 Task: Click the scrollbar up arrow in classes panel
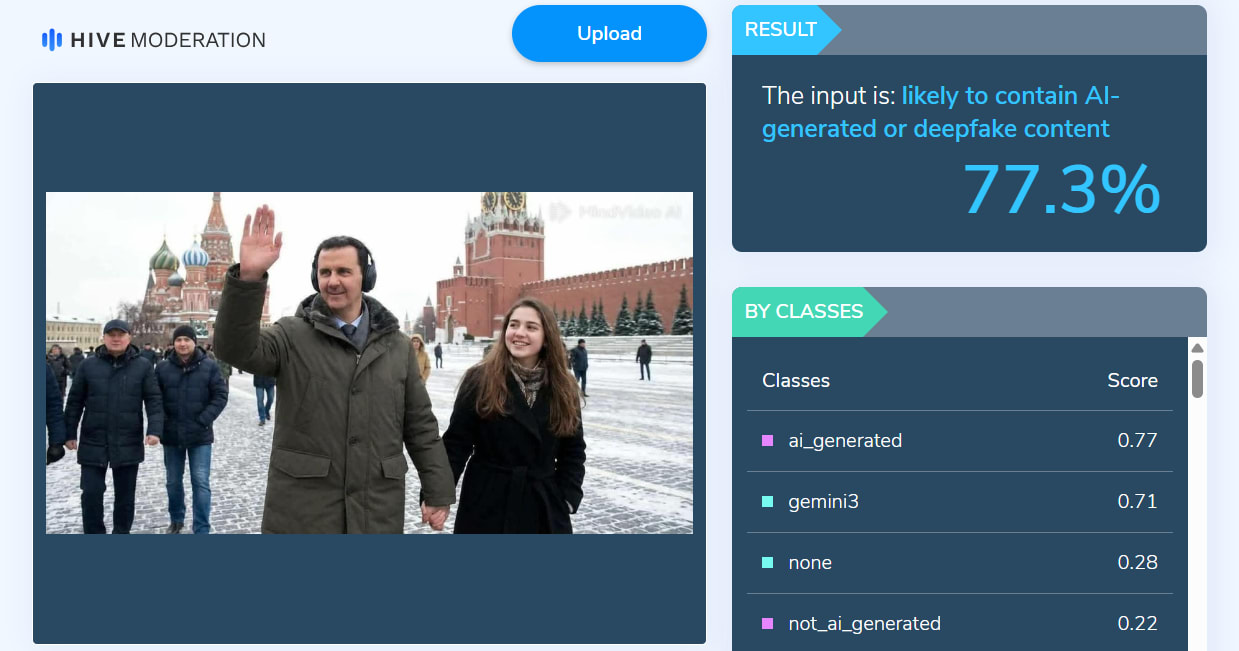[x=1197, y=348]
